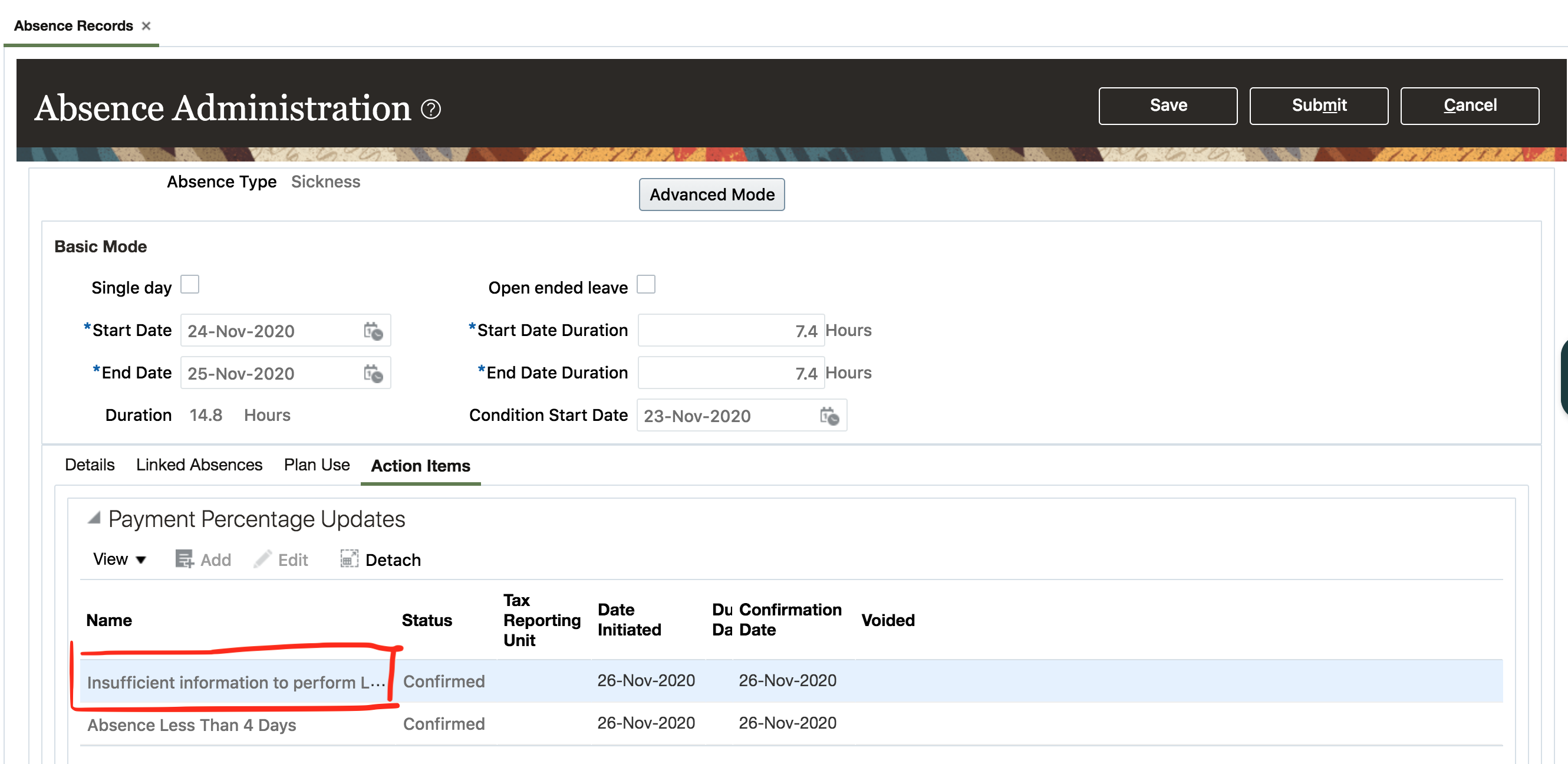Click the 14.8 duration value
Image resolution: width=1568 pixels, height=764 pixels.
tap(206, 415)
